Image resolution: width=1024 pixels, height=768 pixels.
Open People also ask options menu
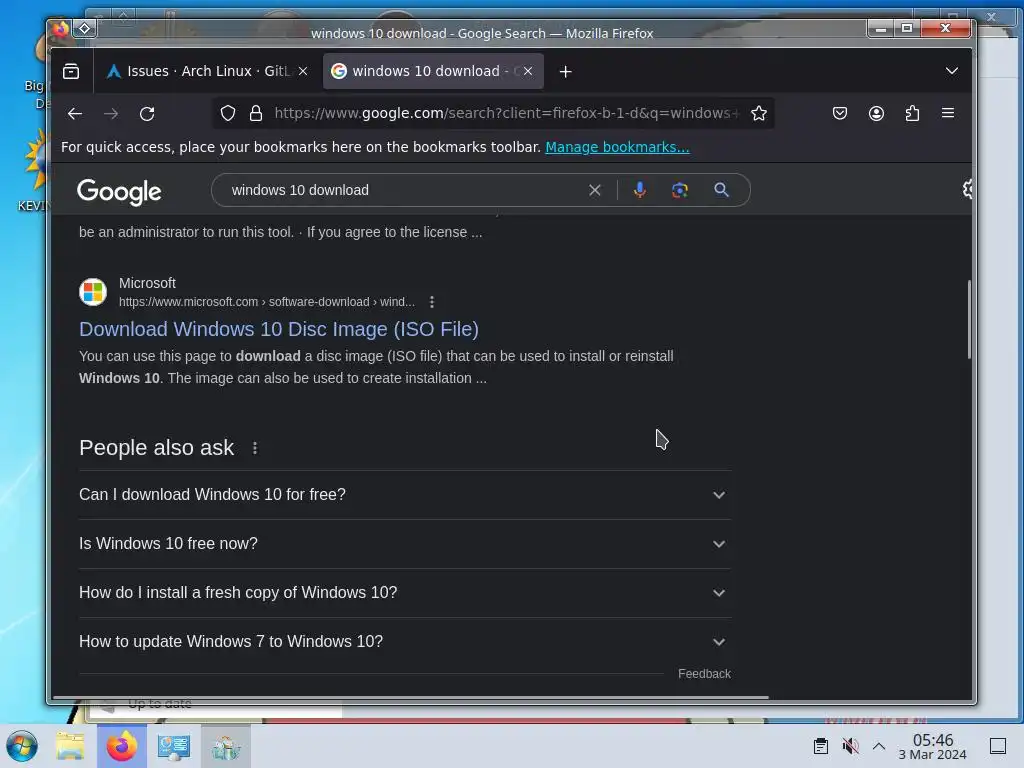point(255,448)
